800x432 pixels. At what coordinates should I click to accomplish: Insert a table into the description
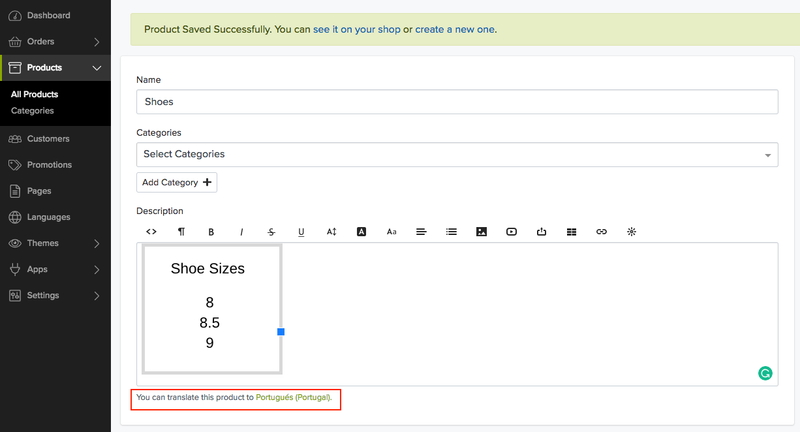[x=571, y=232]
